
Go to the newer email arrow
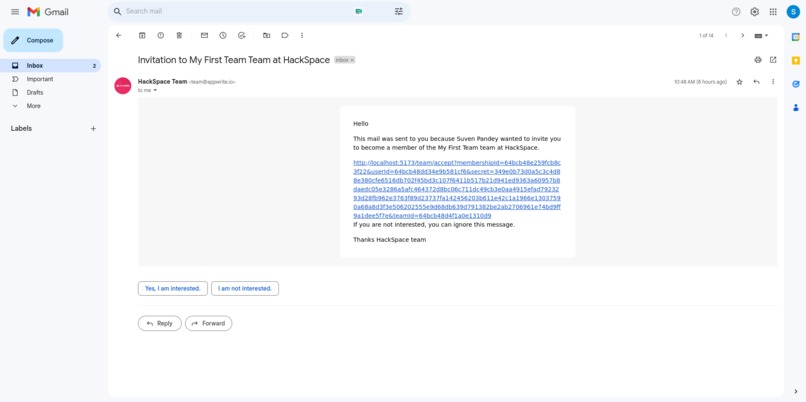[x=726, y=35]
